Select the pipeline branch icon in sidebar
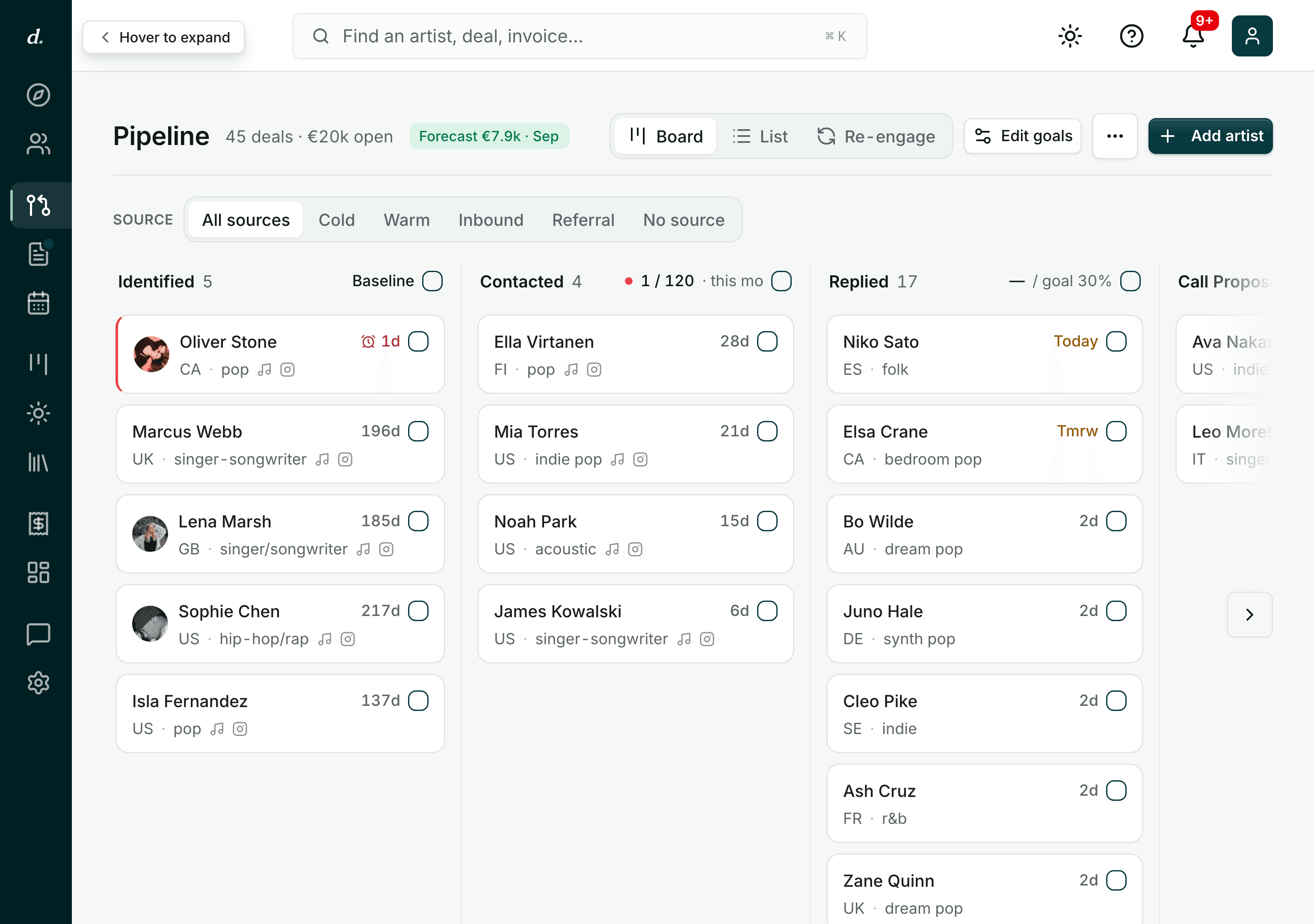 [38, 205]
